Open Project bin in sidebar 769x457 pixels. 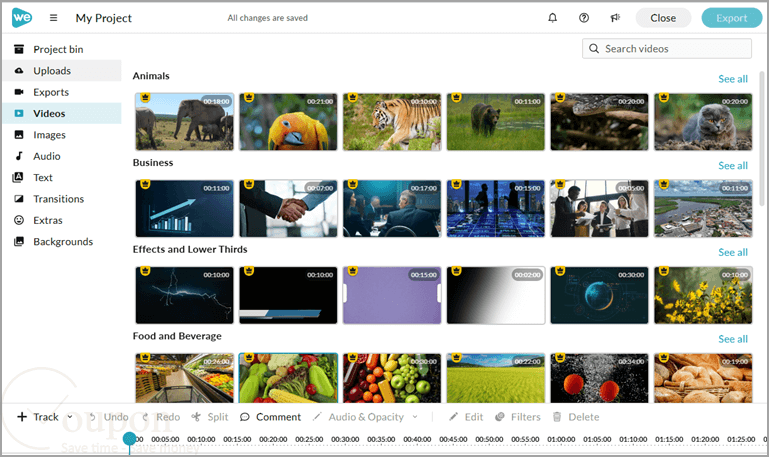62,50
